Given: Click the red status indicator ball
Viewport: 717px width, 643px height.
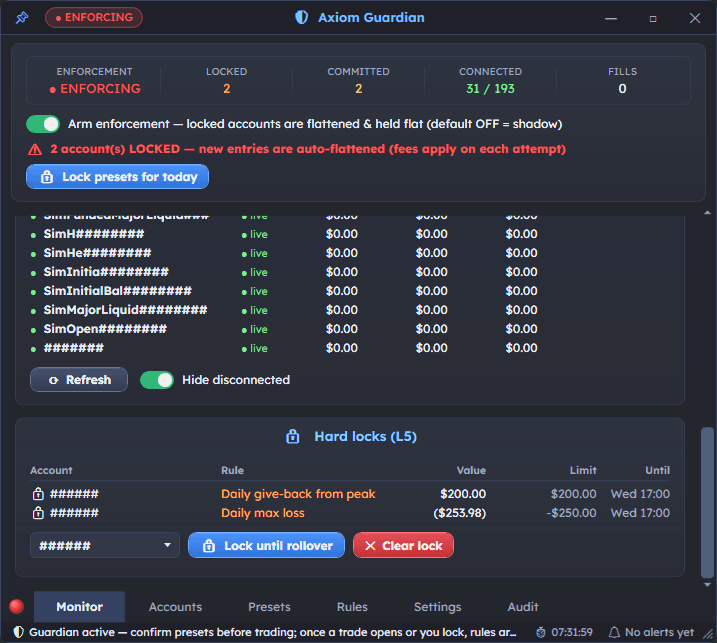Looking at the screenshot, I should tap(16, 606).
